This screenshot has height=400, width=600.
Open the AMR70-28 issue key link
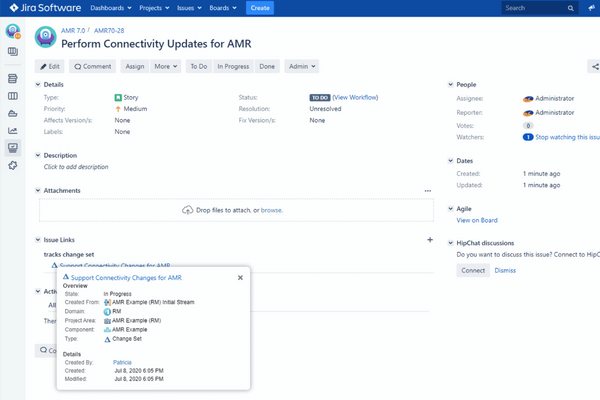[109, 31]
